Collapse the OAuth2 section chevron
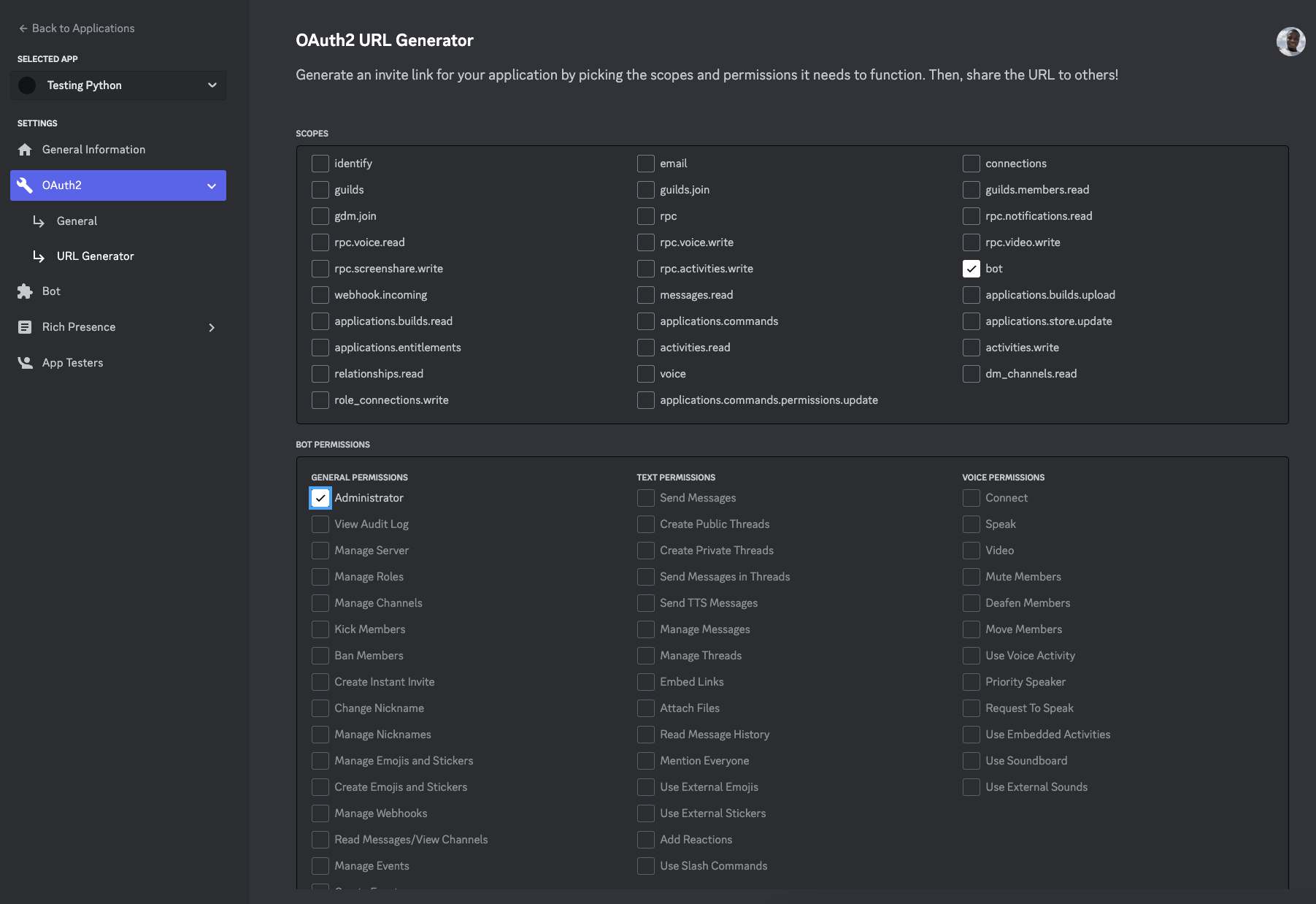The width and height of the screenshot is (1316, 904). 211,185
